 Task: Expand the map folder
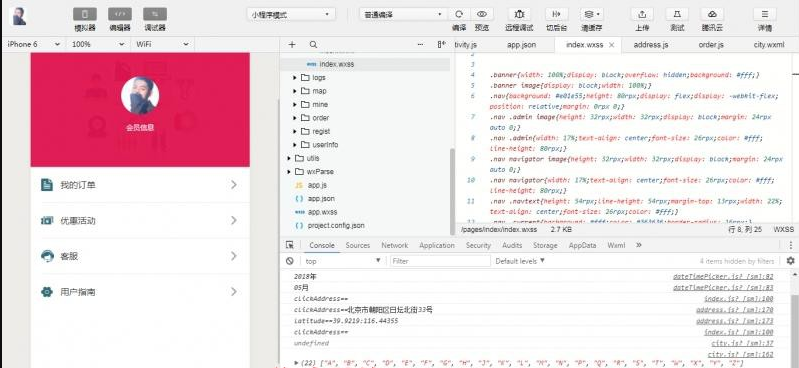295,91
